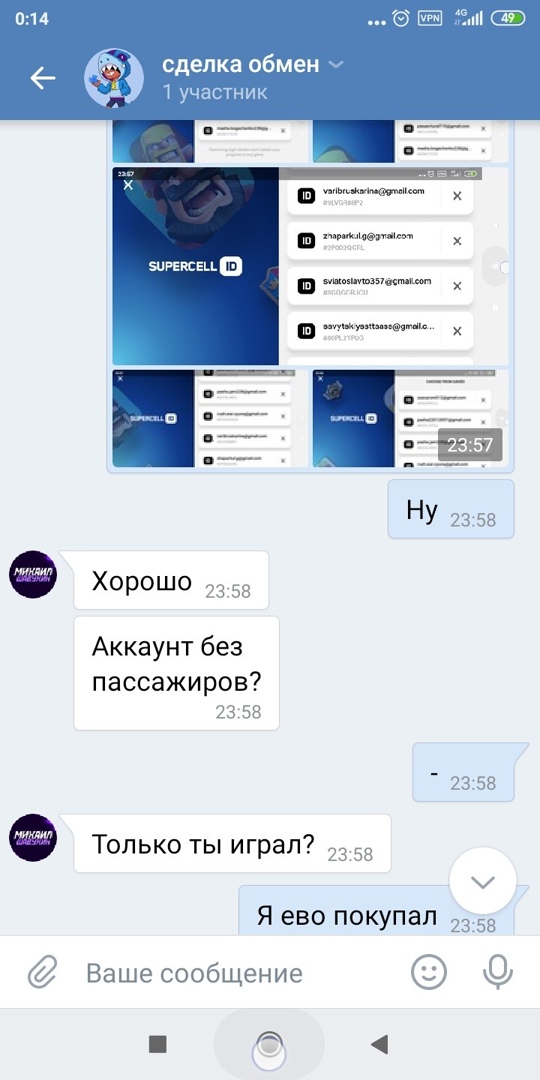This screenshot has width=540, height=1080.
Task: Tap sender avatar next to Только ты играл
Action: tap(33, 838)
